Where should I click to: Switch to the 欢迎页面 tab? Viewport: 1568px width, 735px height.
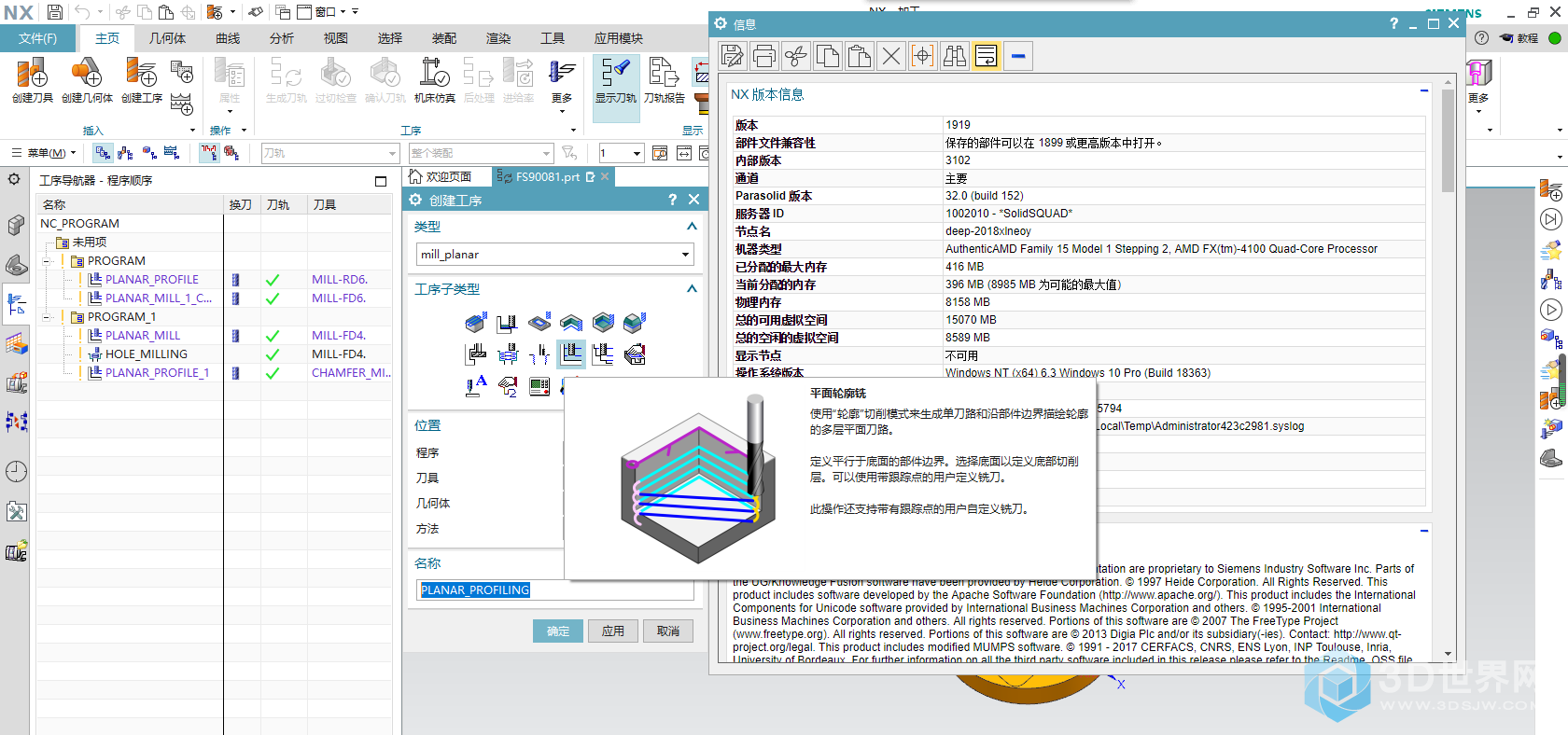pos(440,176)
